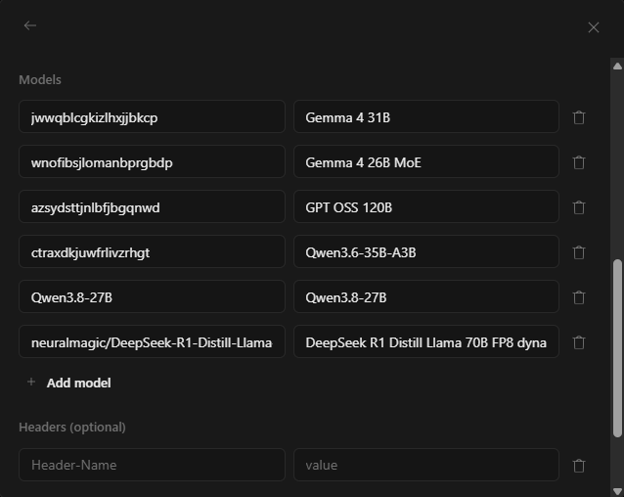The height and width of the screenshot is (497, 624).
Task: Click the Add model button
Action: coord(69,383)
